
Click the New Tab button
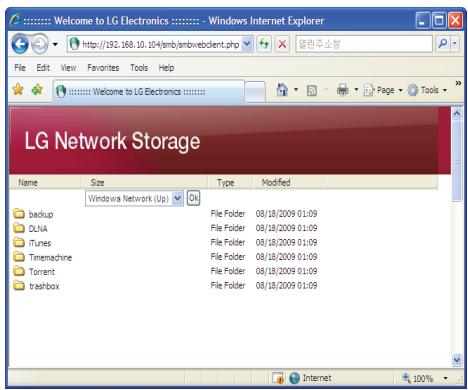click(255, 91)
